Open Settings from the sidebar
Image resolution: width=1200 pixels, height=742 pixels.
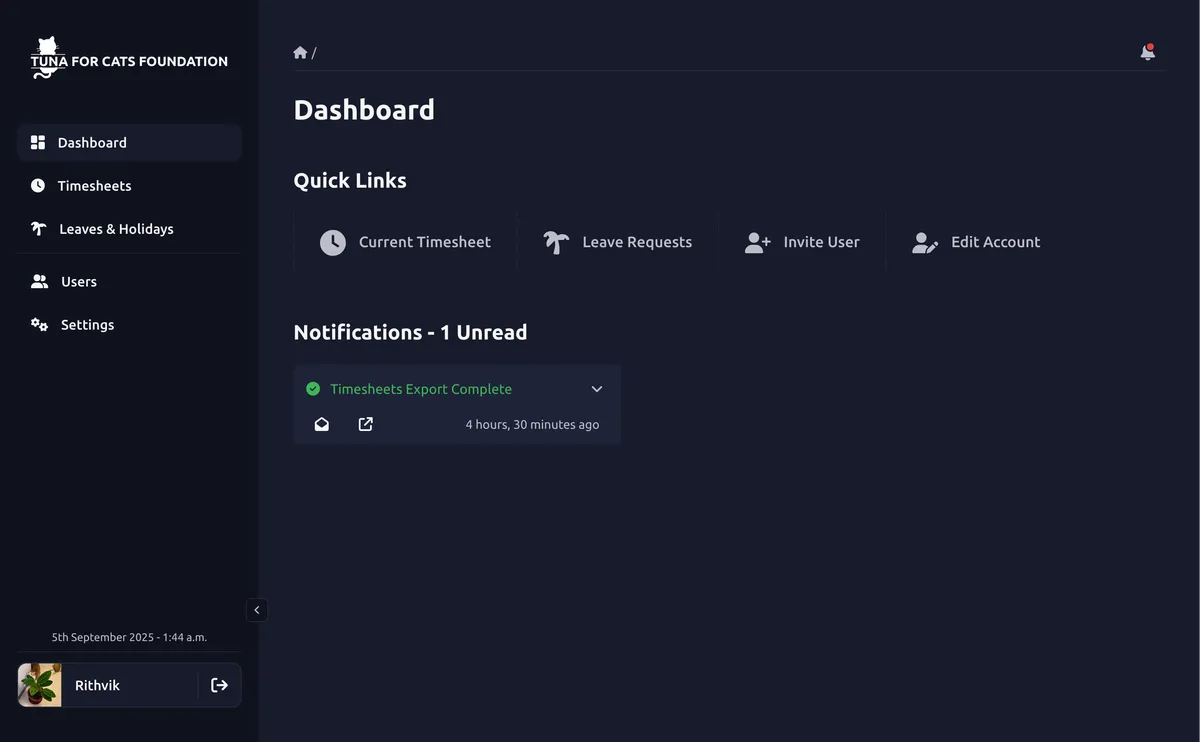(87, 324)
